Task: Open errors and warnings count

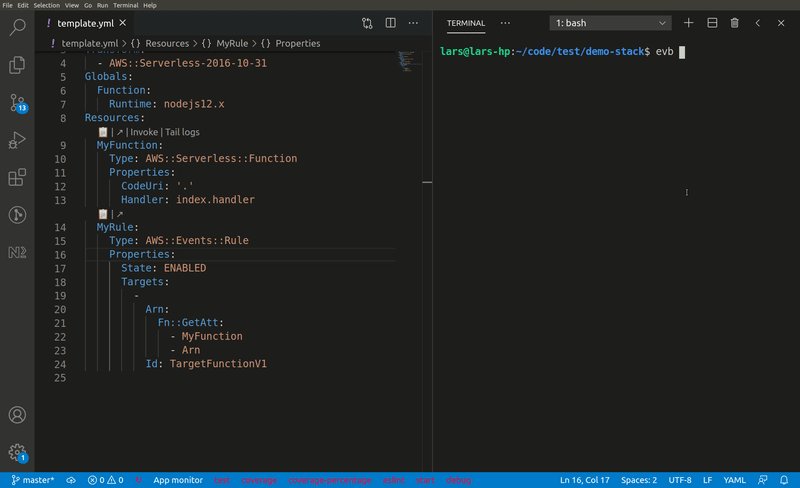Action: tap(105, 480)
